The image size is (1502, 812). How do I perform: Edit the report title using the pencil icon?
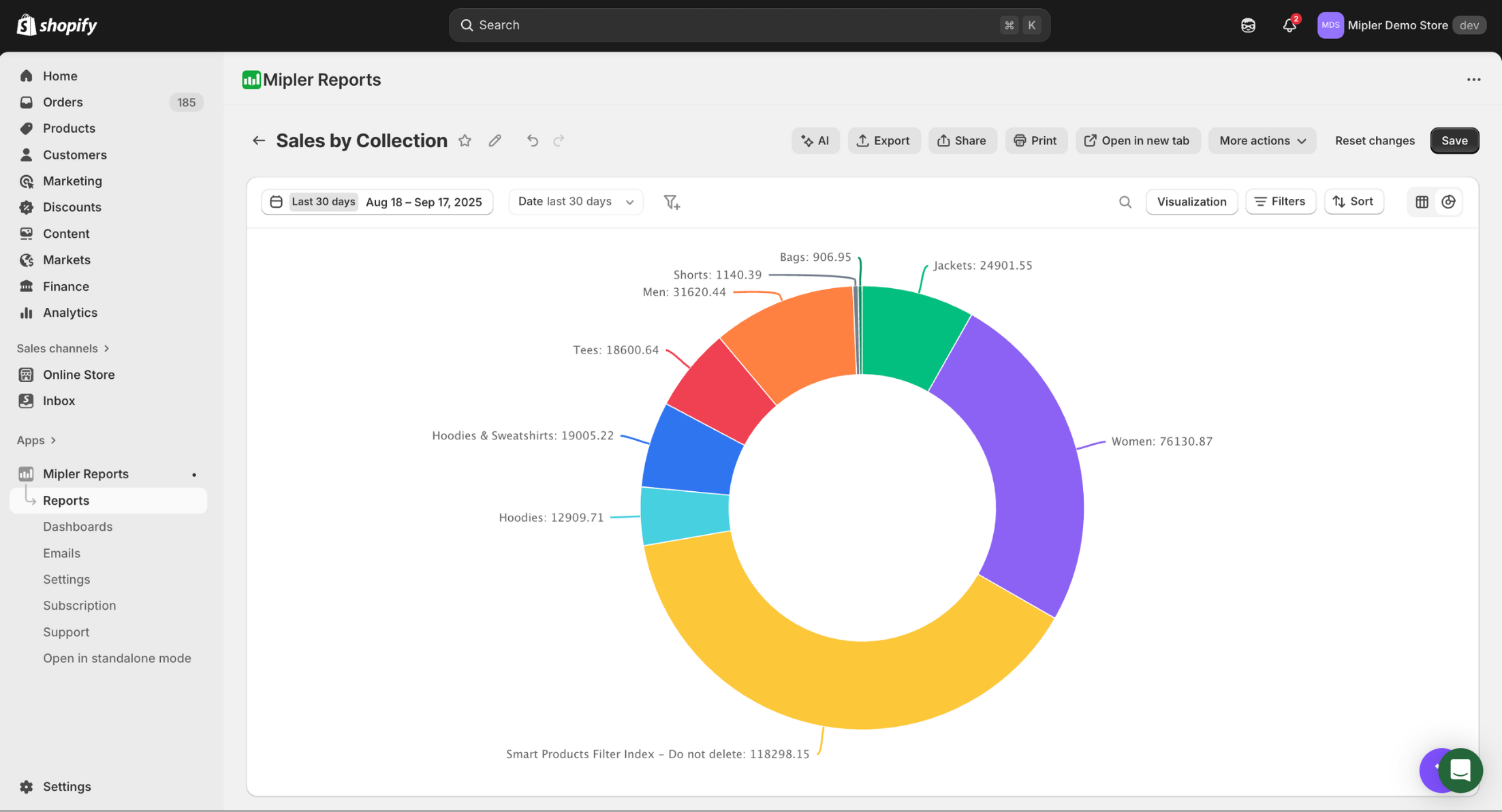point(495,140)
